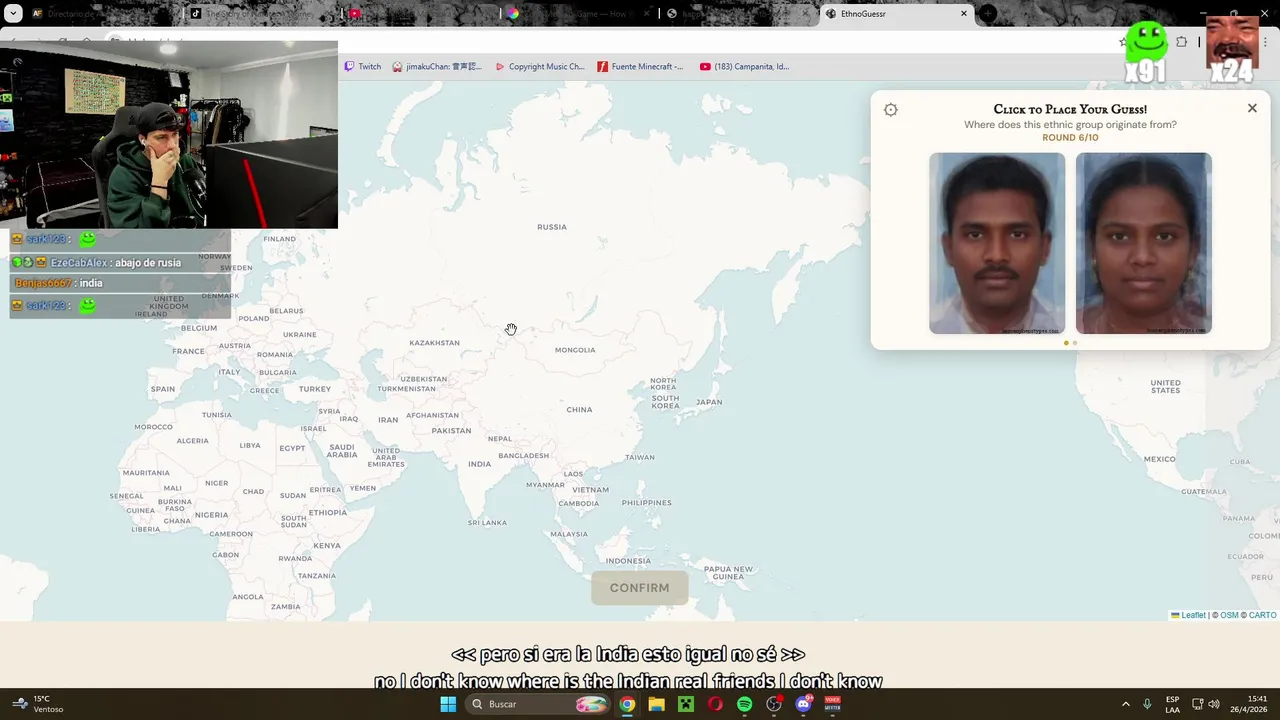The image size is (1280, 720).
Task: Click the Philippines label on the map
Action: click(x=646, y=503)
